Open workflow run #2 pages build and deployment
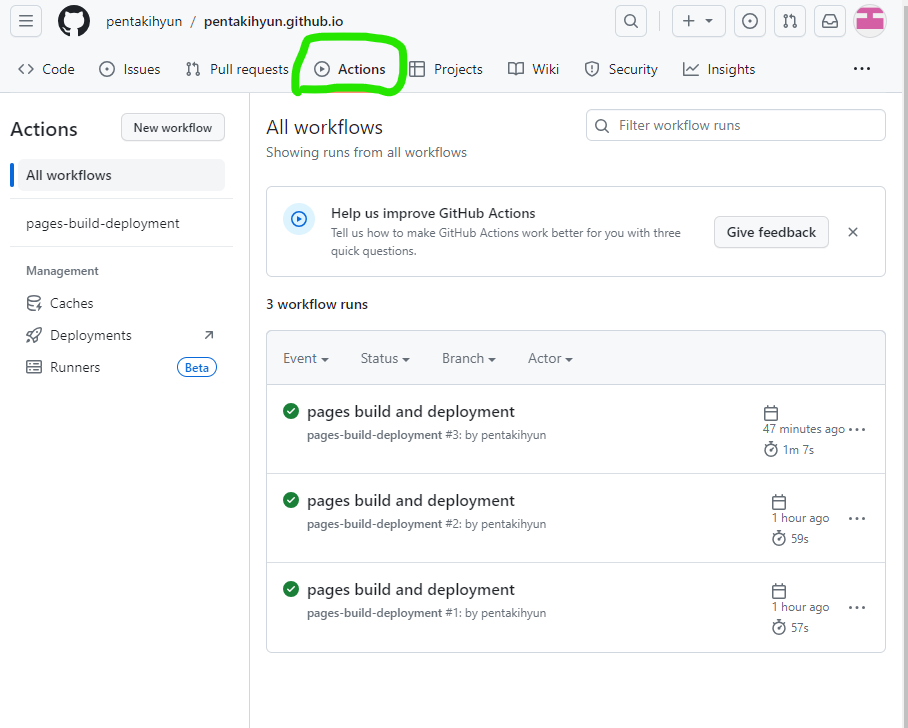The image size is (908, 728). click(x=411, y=500)
